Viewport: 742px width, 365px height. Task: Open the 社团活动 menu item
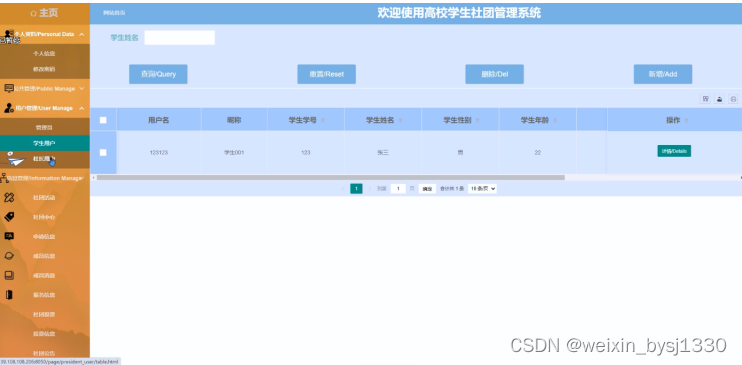point(44,197)
